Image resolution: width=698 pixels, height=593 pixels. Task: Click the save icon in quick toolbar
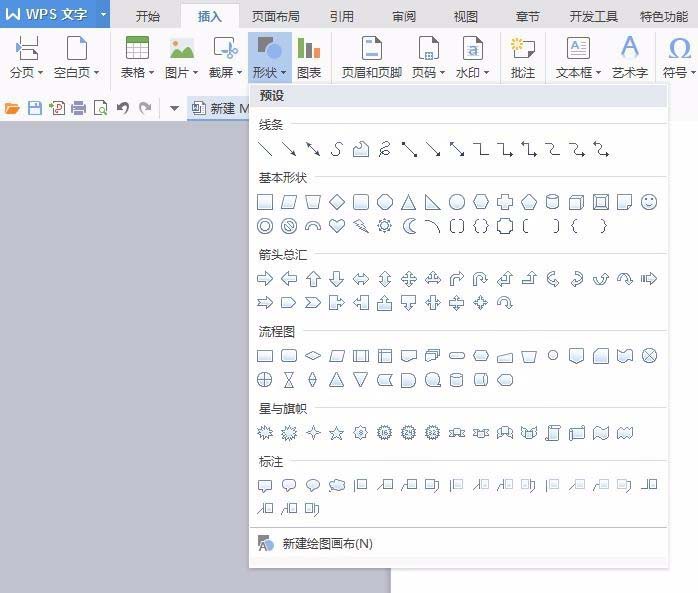click(x=35, y=108)
